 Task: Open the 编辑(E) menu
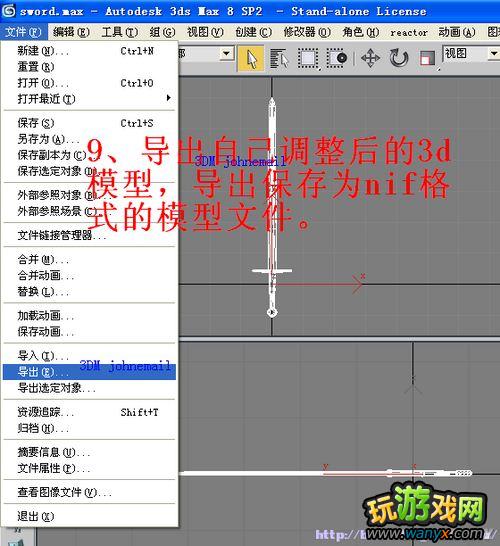tap(71, 32)
